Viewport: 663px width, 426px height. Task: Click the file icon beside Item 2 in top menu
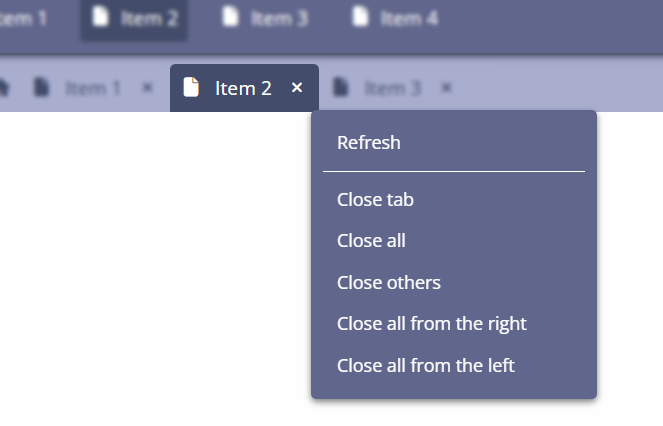pyautogui.click(x=100, y=17)
